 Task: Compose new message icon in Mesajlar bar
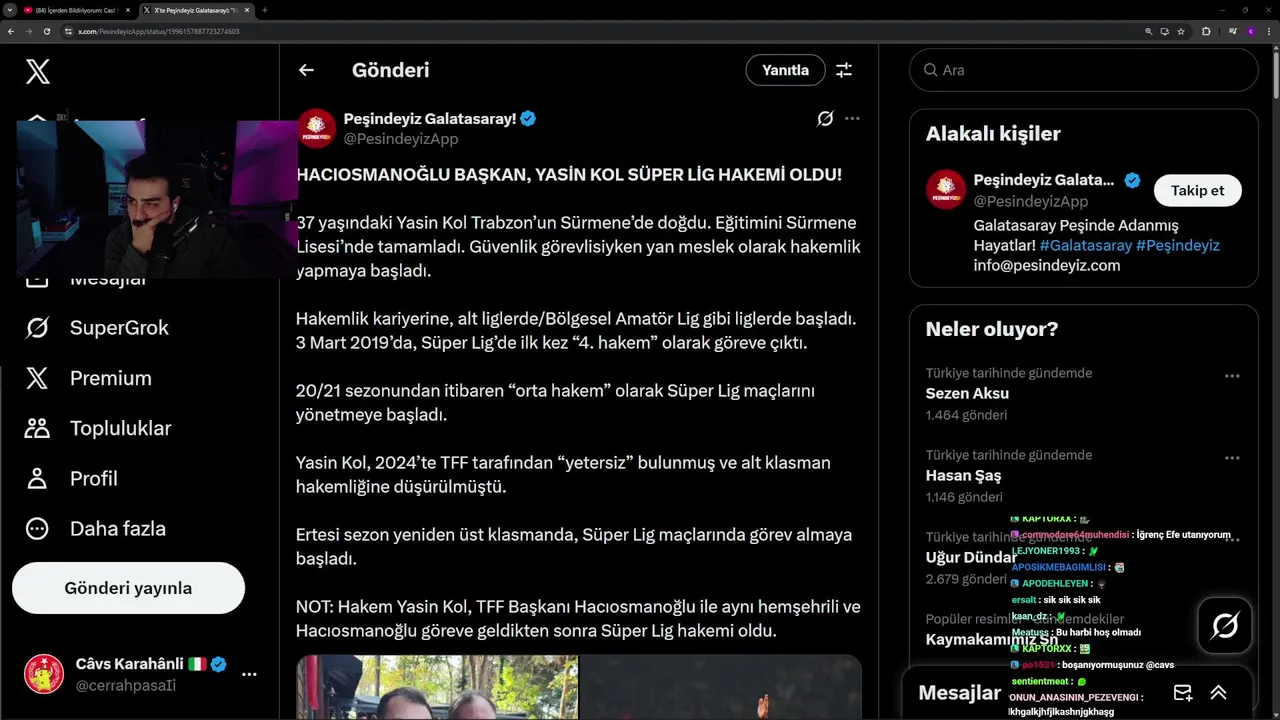coord(1183,692)
